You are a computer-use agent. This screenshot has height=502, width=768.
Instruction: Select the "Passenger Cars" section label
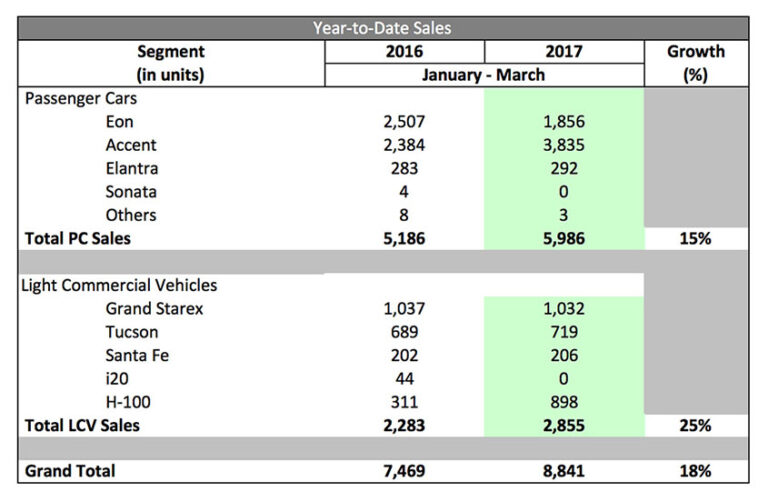pyautogui.click(x=81, y=98)
